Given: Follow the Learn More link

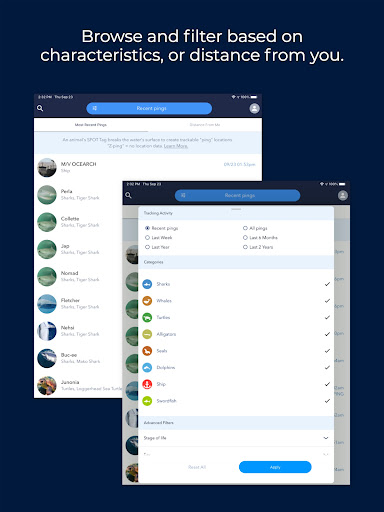Looking at the screenshot, I should [176, 146].
